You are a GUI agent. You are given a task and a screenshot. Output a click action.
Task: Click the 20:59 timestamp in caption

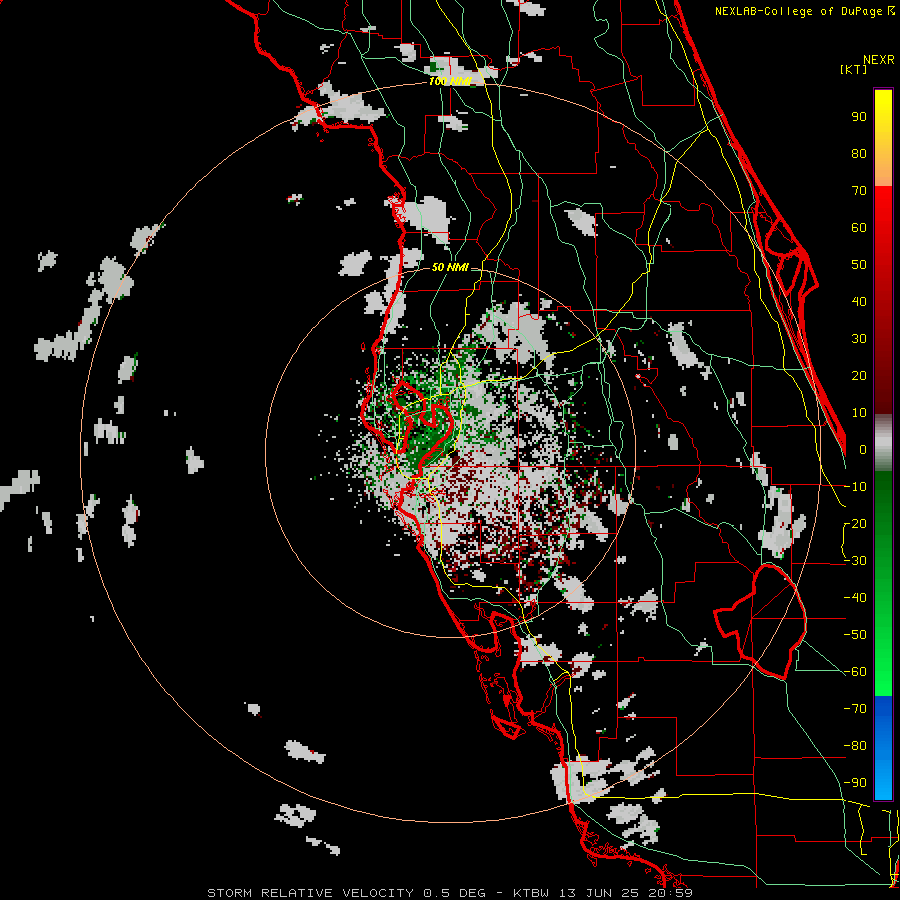click(672, 893)
